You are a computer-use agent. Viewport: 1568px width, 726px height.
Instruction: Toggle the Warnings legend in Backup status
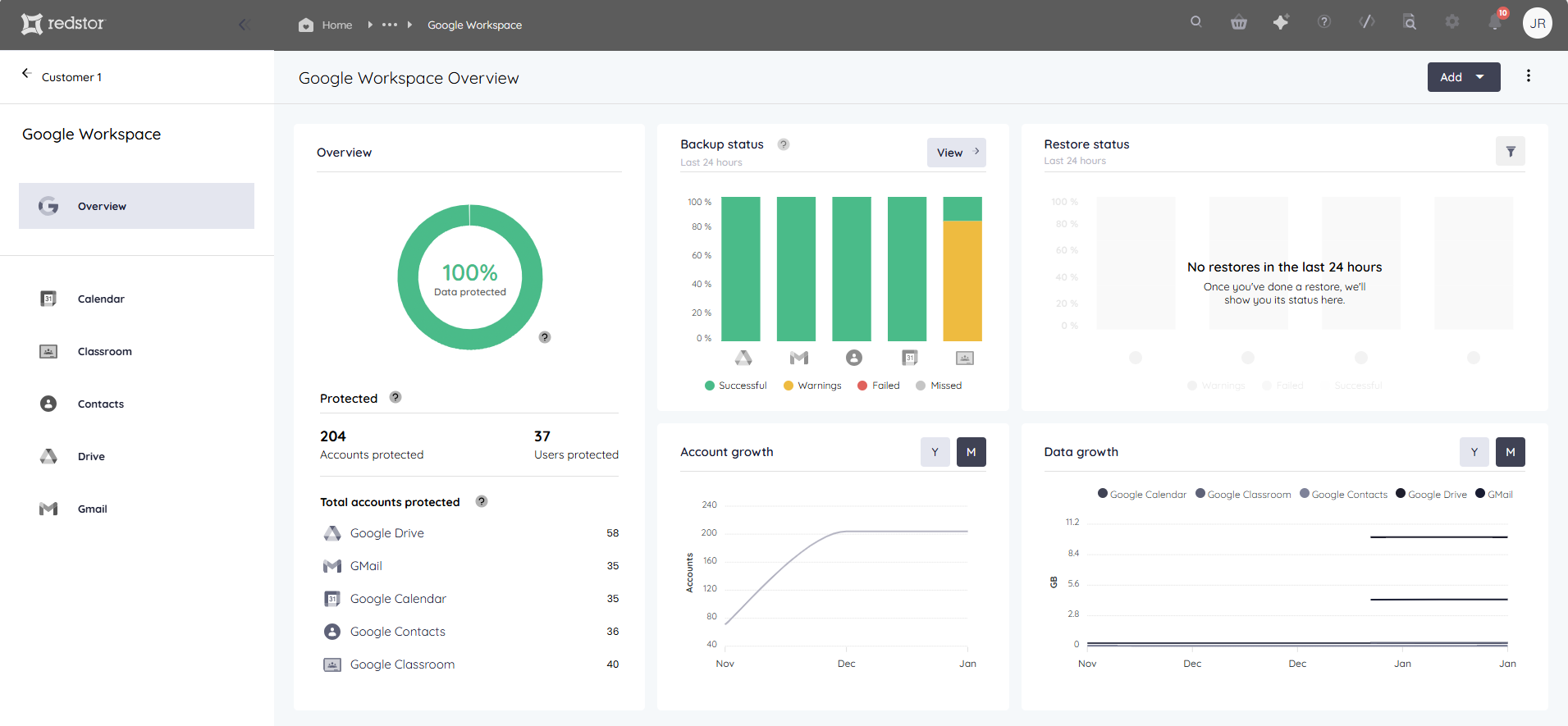[x=812, y=386]
